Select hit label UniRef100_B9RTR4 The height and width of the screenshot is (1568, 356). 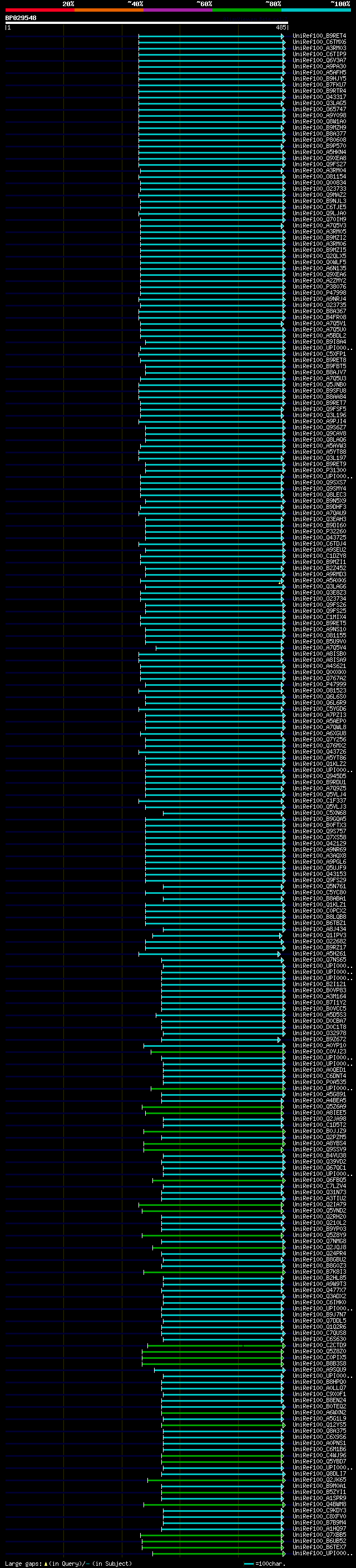(x=319, y=91)
